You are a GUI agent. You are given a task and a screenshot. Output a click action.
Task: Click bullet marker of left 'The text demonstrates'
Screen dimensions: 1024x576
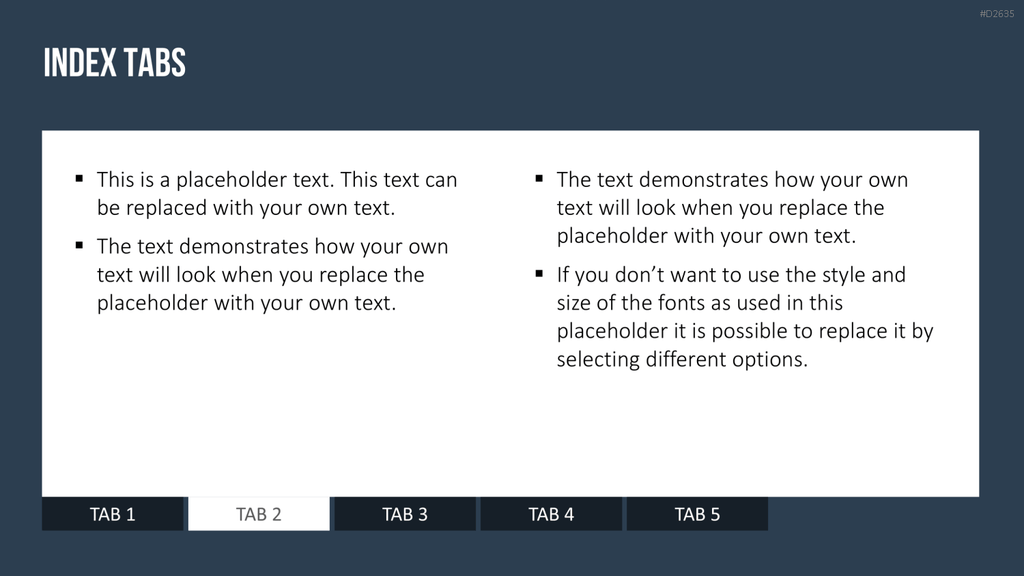pyautogui.click(x=80, y=246)
